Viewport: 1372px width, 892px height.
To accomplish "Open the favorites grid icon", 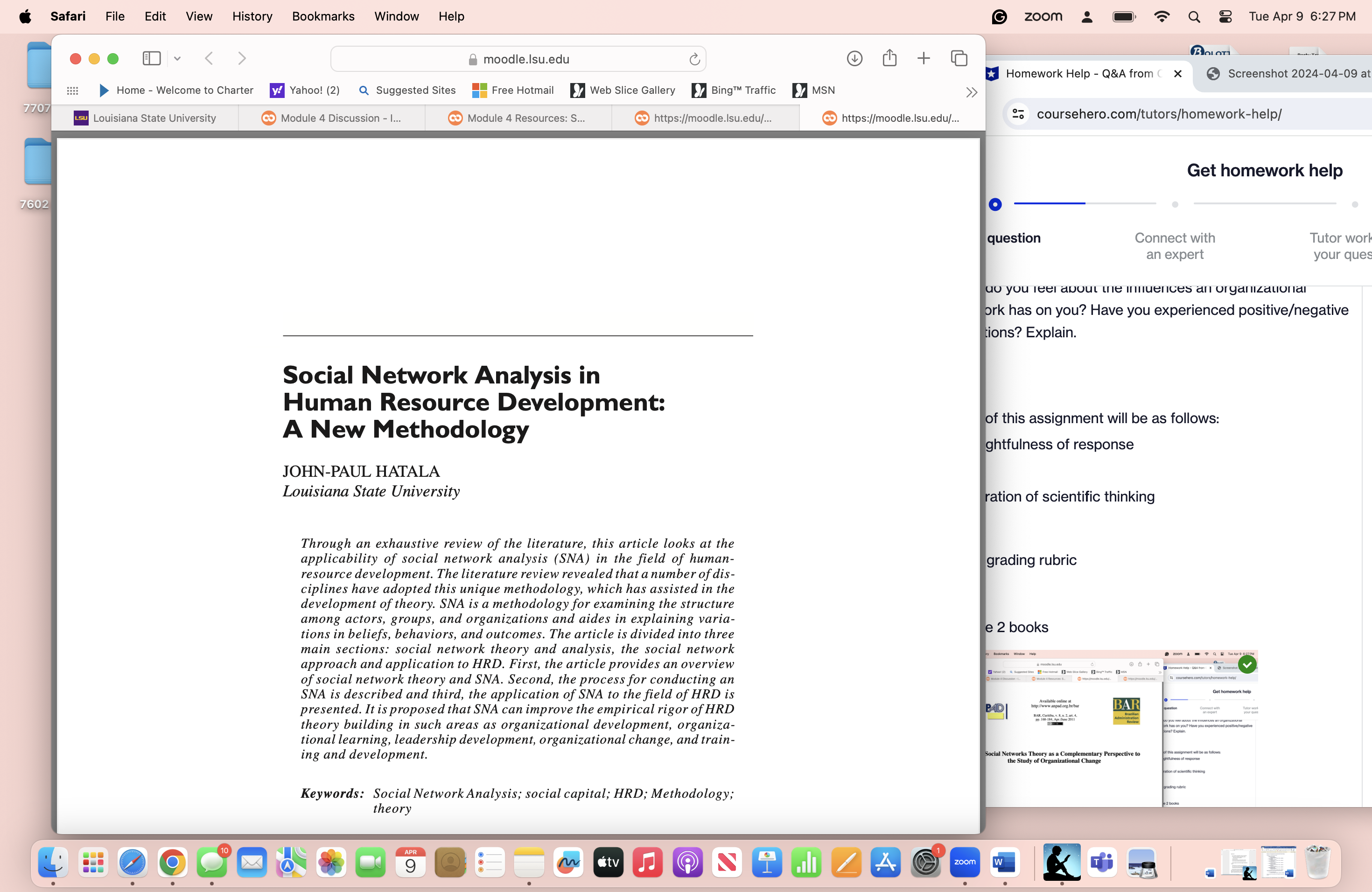I will (x=73, y=91).
